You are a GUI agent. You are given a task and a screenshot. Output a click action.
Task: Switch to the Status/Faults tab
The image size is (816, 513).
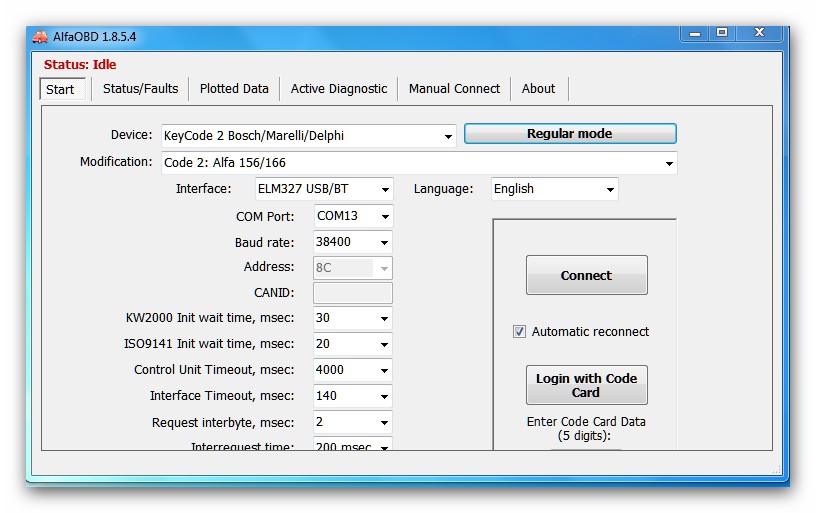click(140, 89)
